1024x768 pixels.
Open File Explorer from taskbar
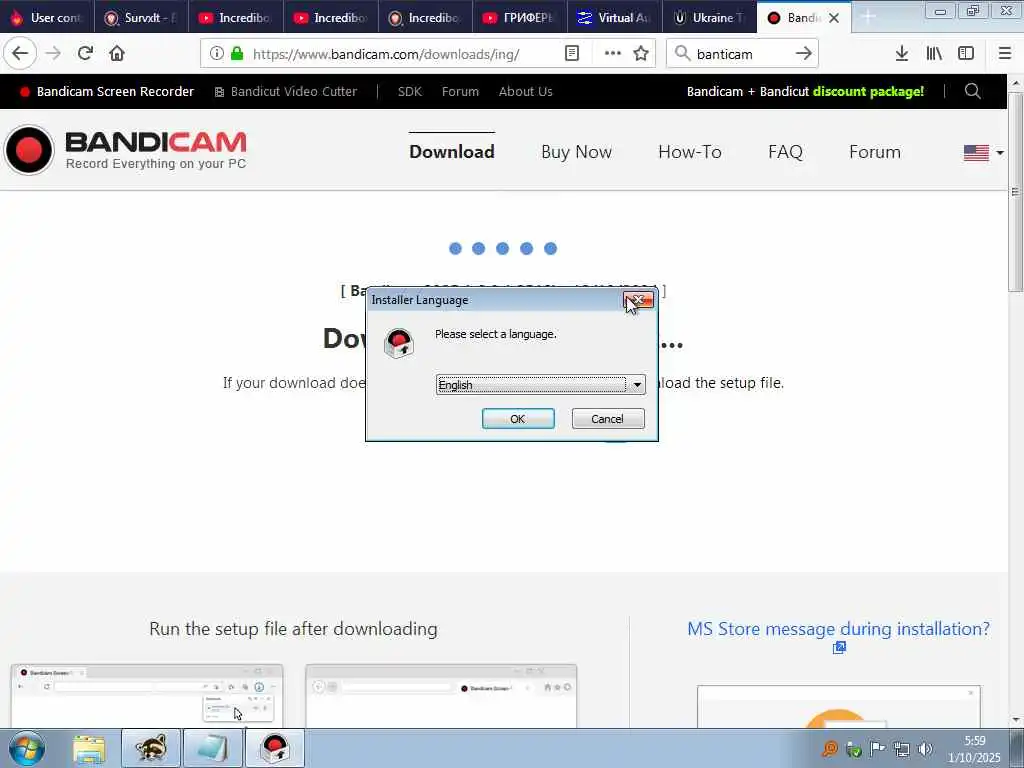point(89,748)
